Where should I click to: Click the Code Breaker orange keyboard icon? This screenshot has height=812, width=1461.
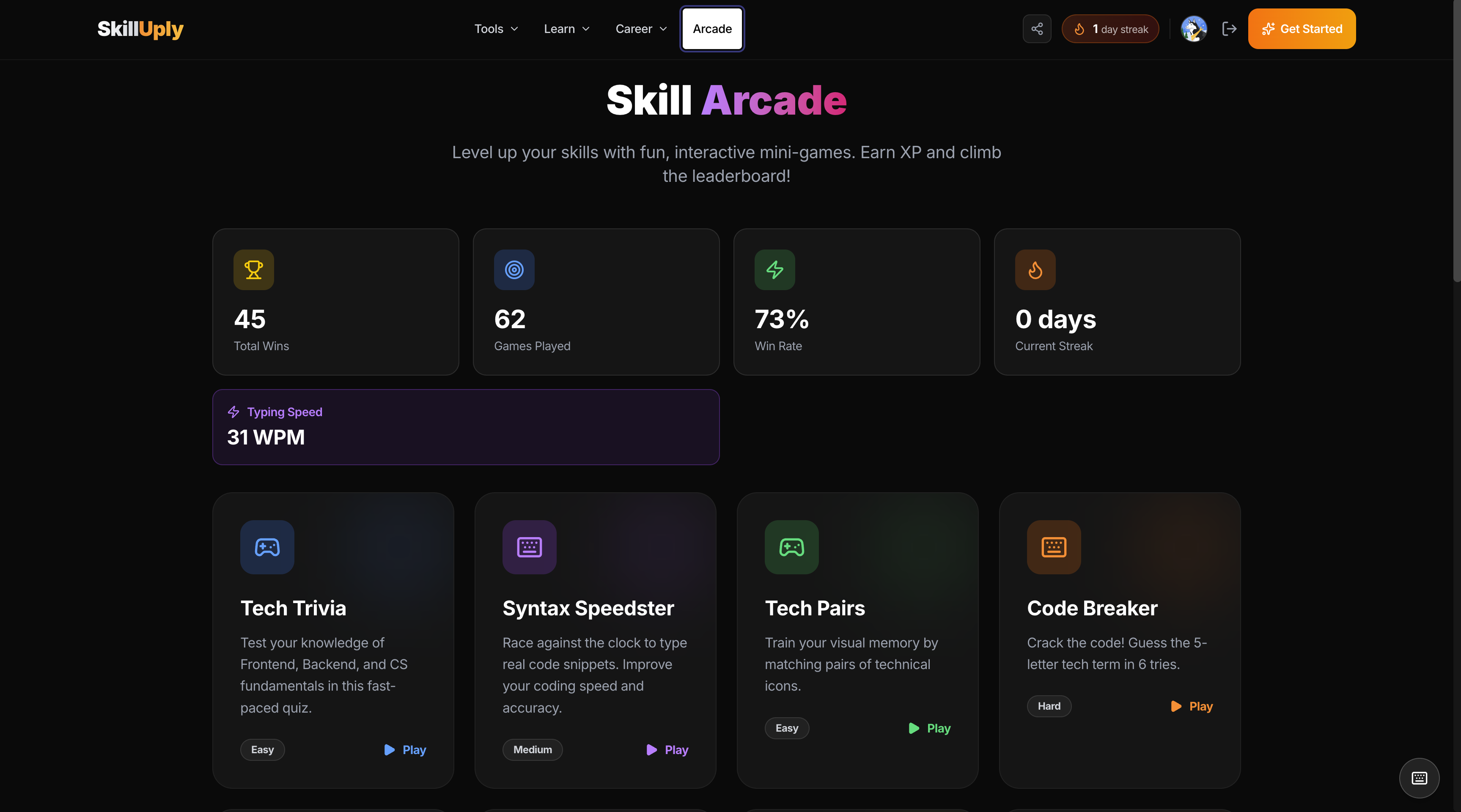tap(1053, 547)
